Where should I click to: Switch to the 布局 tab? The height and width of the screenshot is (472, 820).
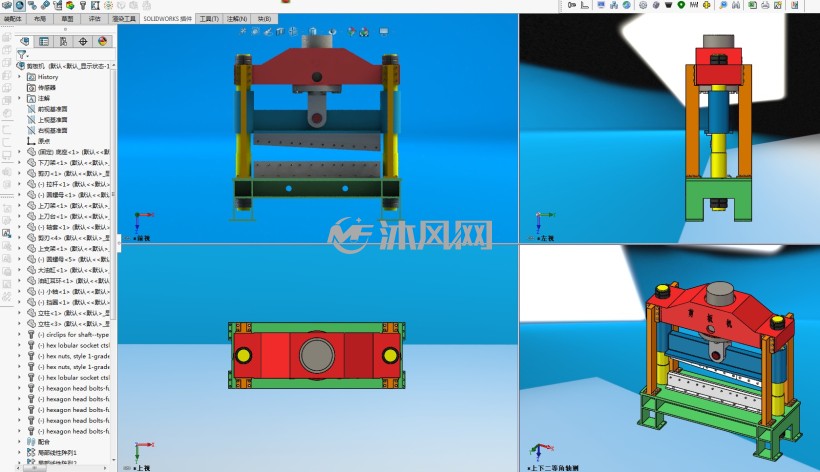40,19
